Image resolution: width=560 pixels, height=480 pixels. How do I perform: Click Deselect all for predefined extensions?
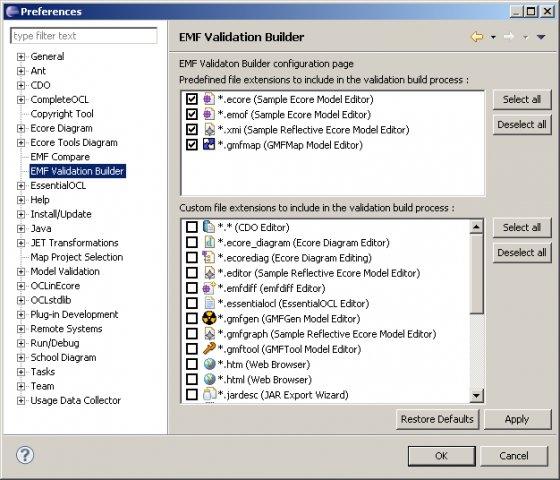(x=522, y=124)
